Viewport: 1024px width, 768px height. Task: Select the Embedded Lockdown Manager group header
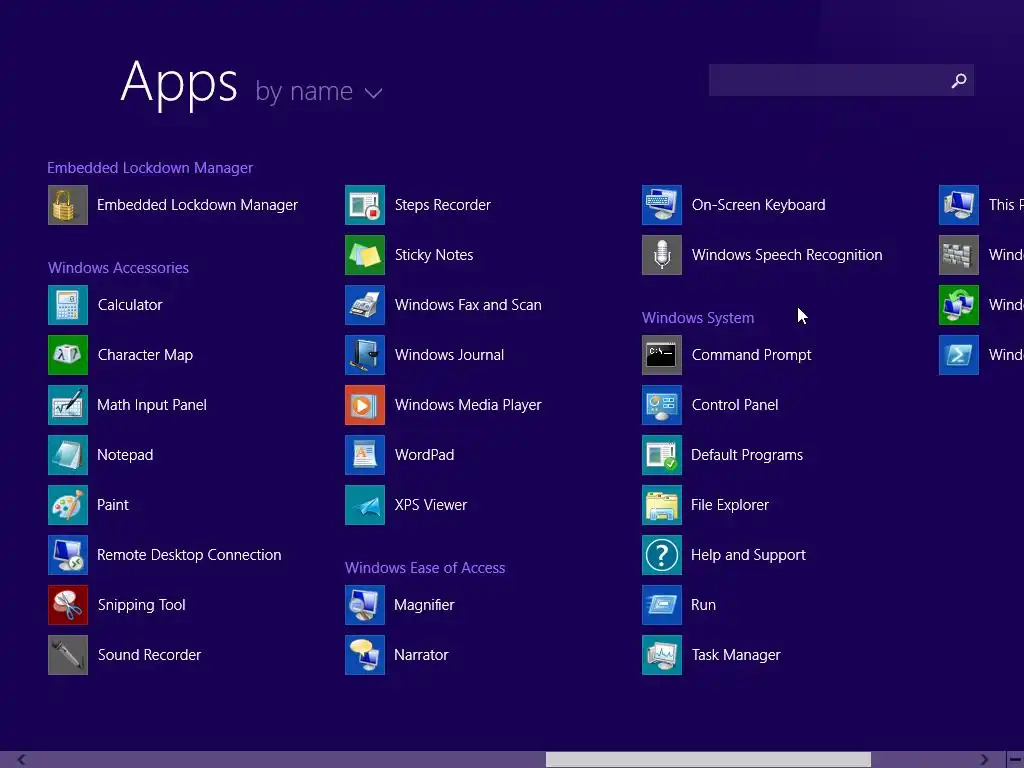150,168
